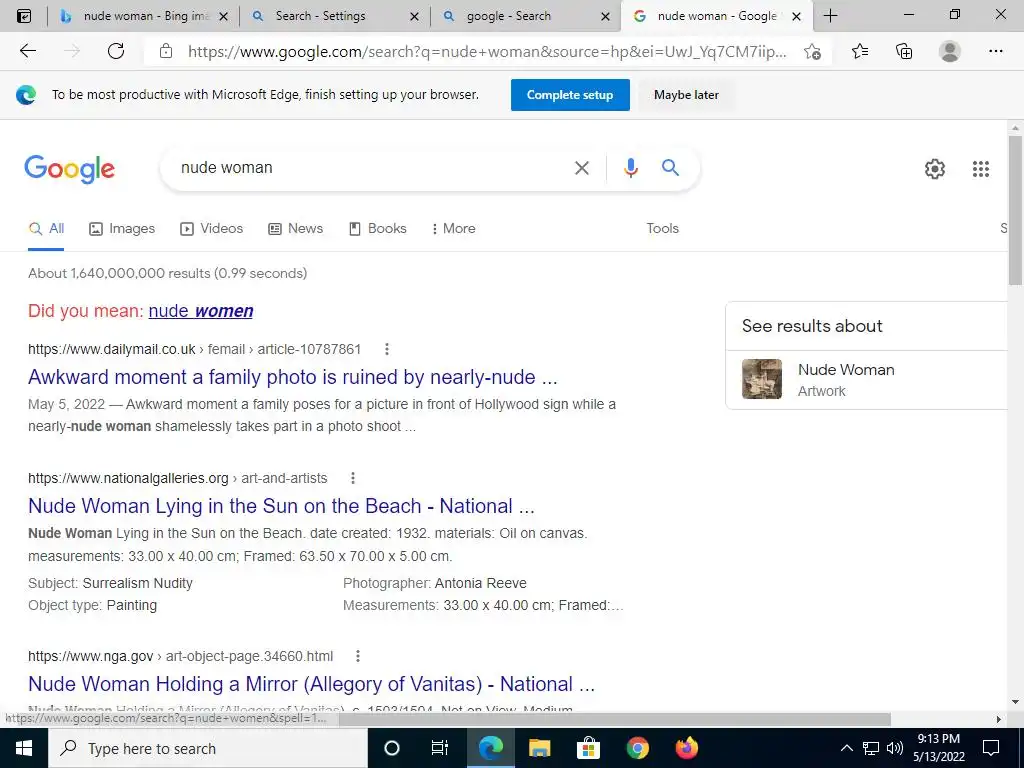The width and height of the screenshot is (1024, 768).
Task: Select the Videos results filter
Action: [x=212, y=229]
